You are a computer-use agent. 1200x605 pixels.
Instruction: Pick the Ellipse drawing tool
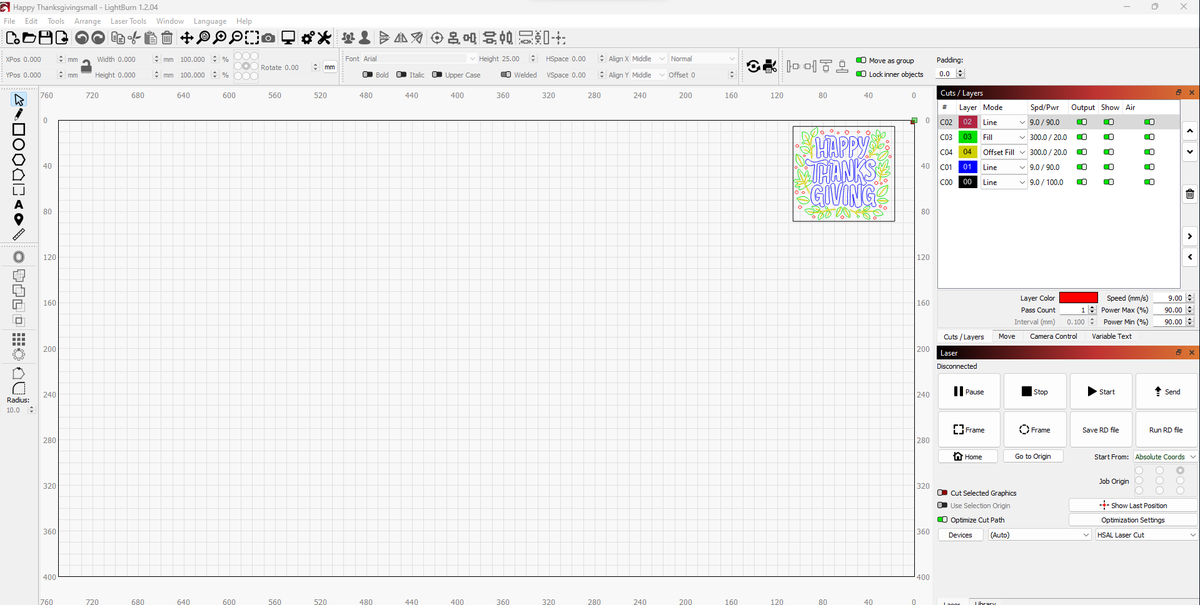[18, 144]
